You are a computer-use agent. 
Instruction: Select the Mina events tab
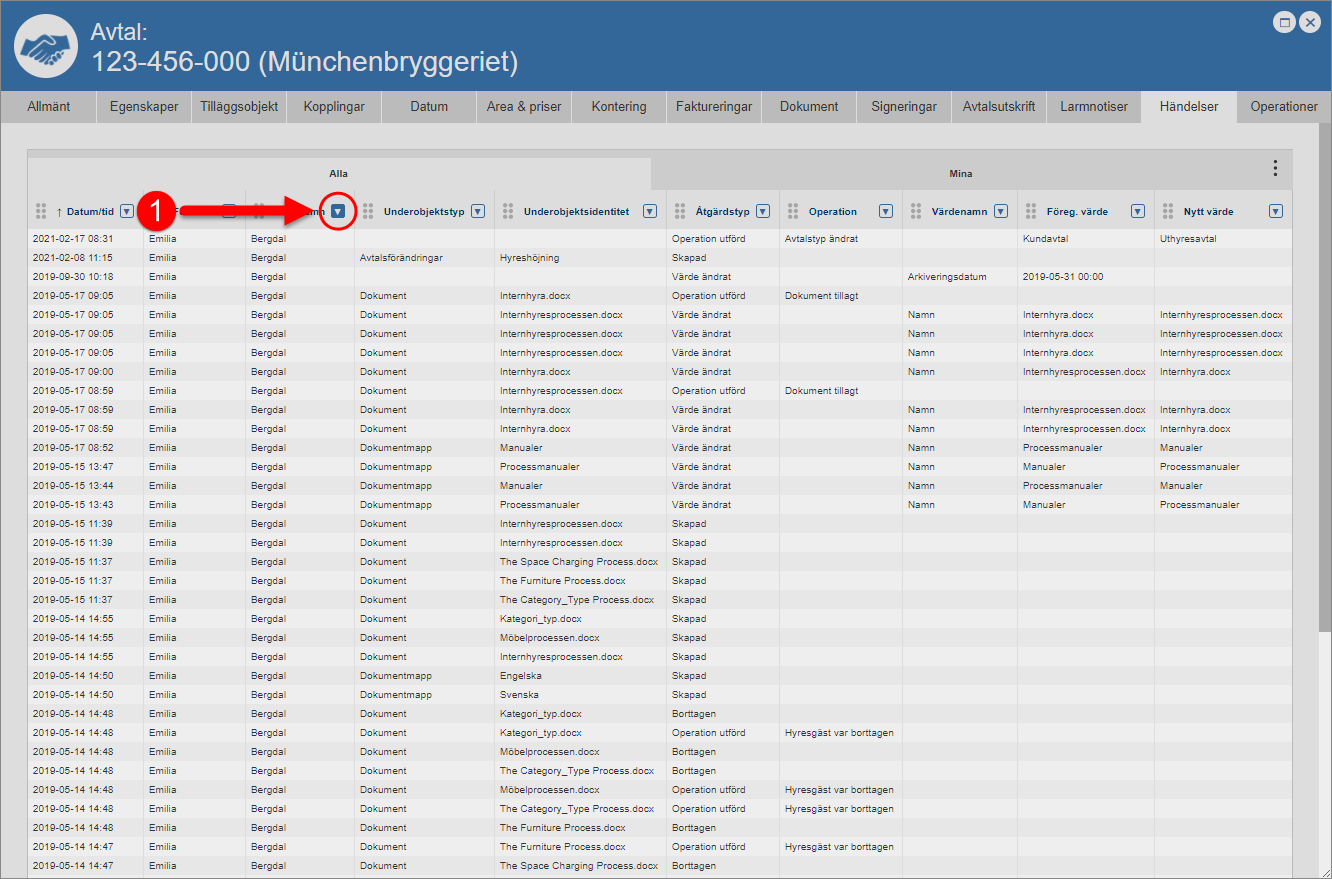point(960,174)
